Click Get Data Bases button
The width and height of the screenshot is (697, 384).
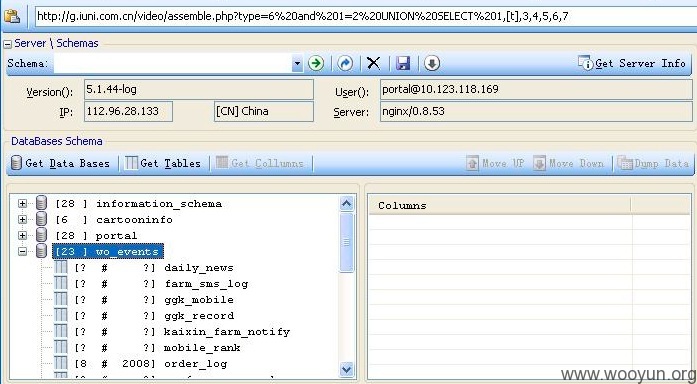point(60,163)
